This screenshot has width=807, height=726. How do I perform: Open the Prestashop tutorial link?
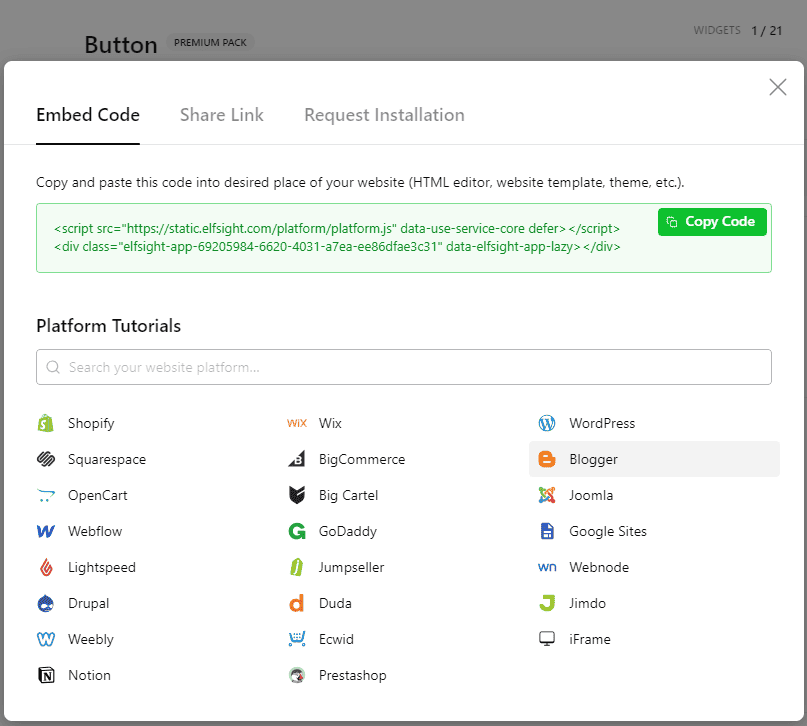point(353,676)
